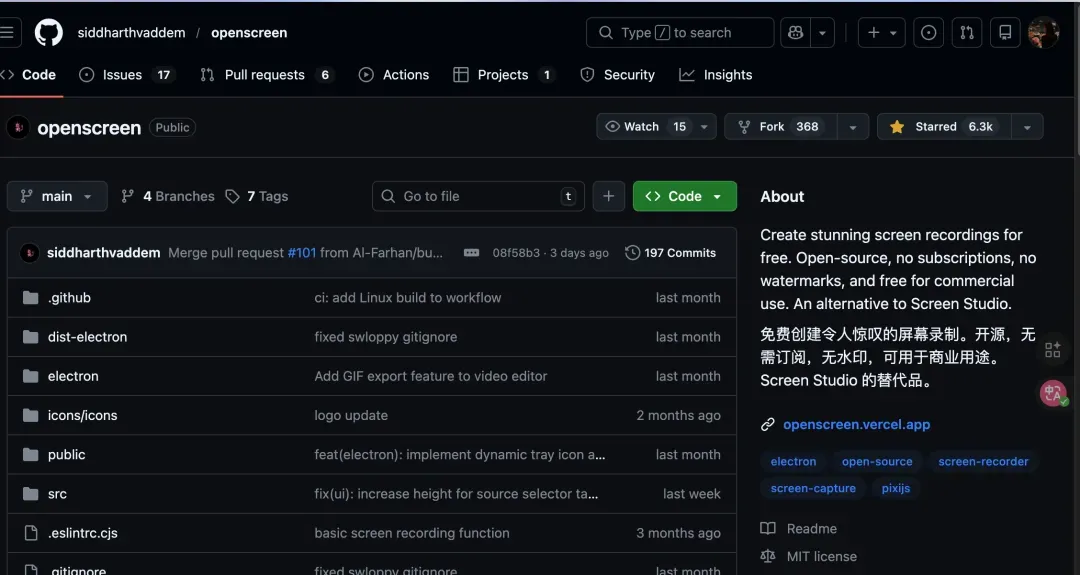The image size is (1080, 575).
Task: Select the screen-capture topic tag
Action: click(813, 488)
